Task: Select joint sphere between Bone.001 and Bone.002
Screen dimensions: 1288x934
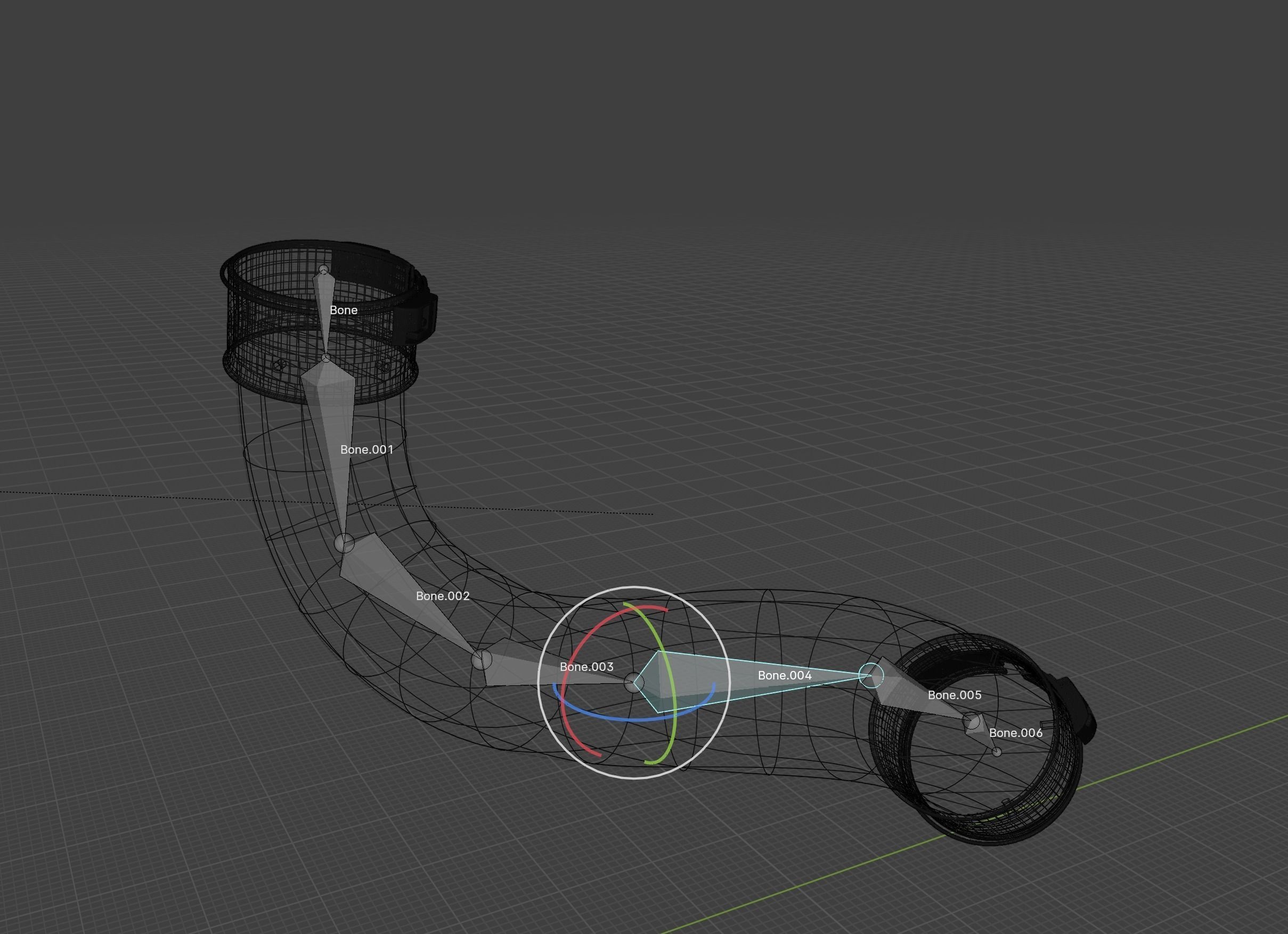Action: tap(344, 543)
